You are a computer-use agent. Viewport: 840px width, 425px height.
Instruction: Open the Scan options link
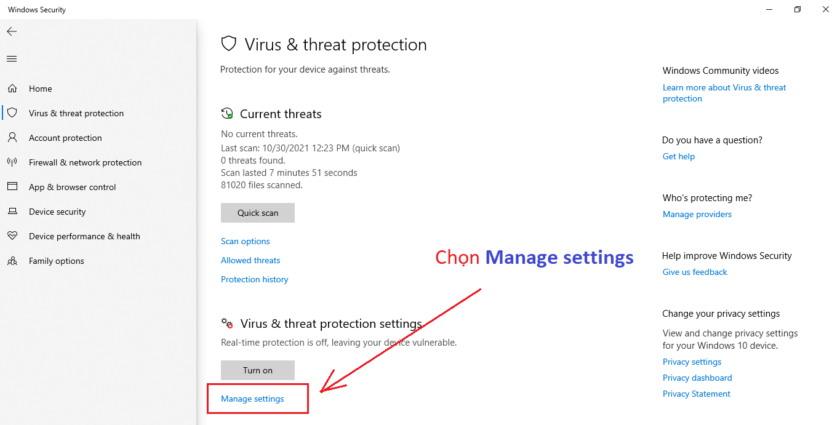[245, 241]
